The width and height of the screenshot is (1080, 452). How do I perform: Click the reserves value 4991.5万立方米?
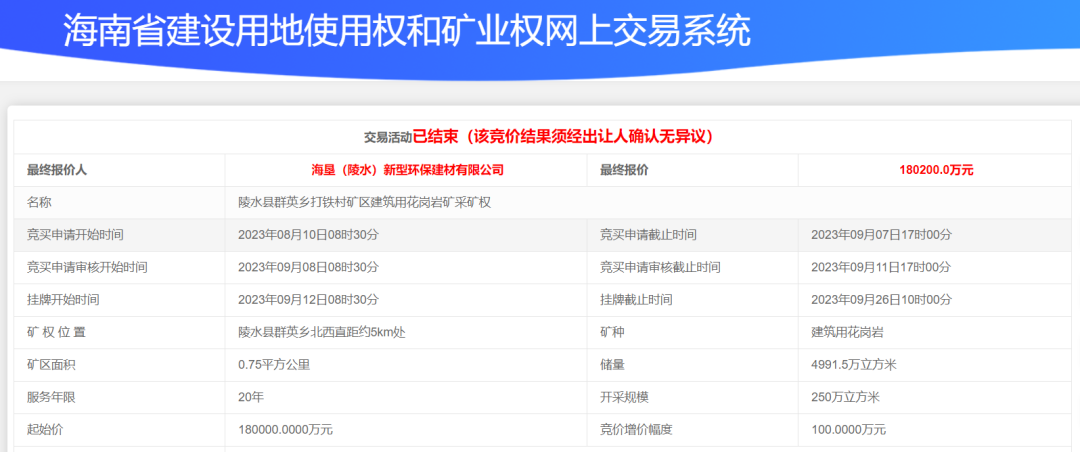tap(854, 364)
